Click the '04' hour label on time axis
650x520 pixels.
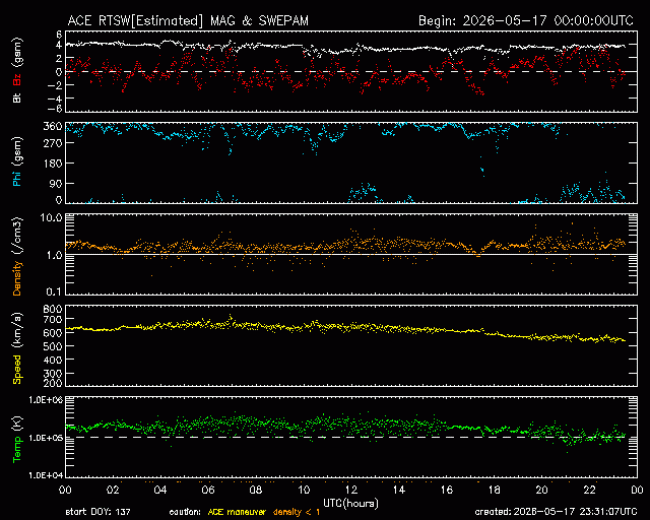click(x=160, y=490)
